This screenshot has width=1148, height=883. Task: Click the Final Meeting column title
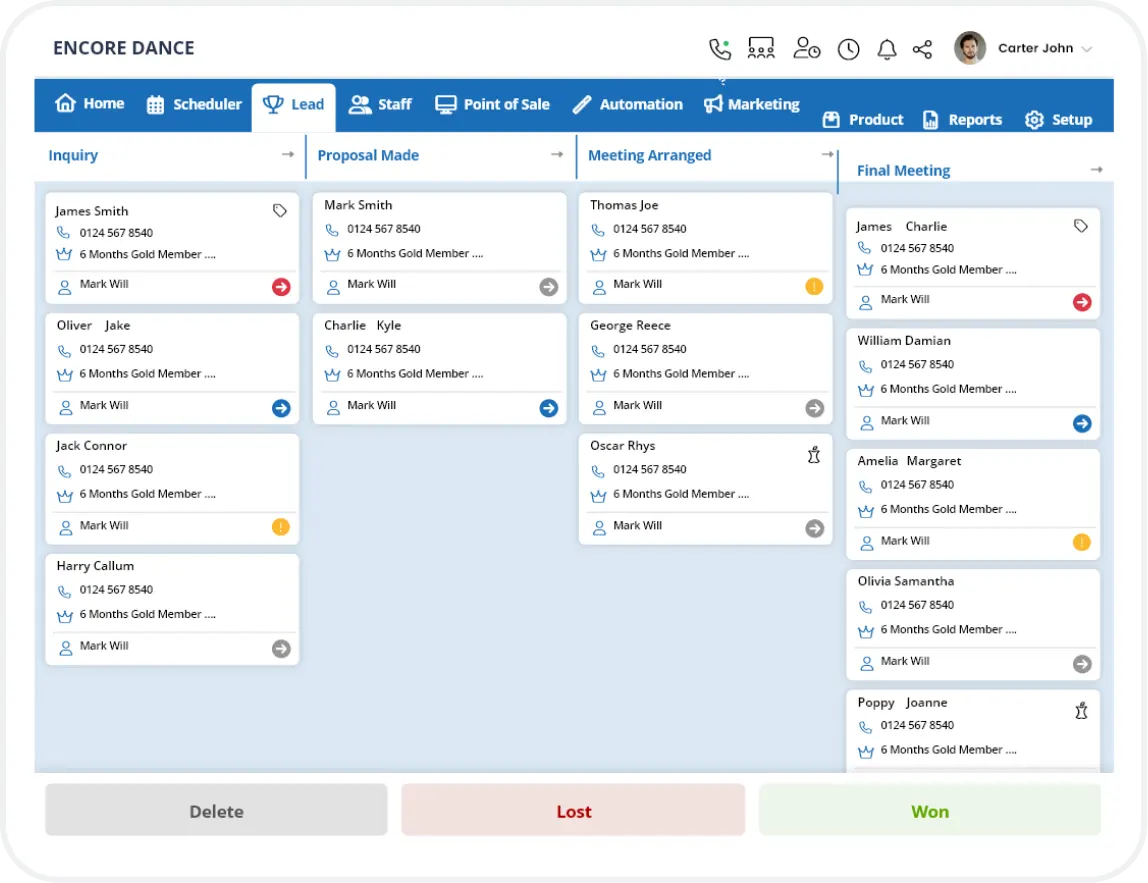pos(903,171)
